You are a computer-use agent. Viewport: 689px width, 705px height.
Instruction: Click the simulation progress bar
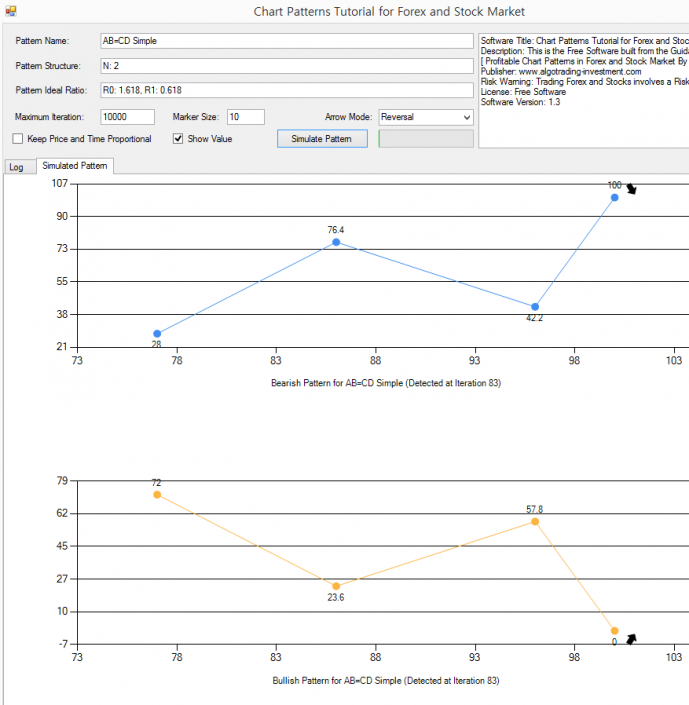(x=426, y=138)
